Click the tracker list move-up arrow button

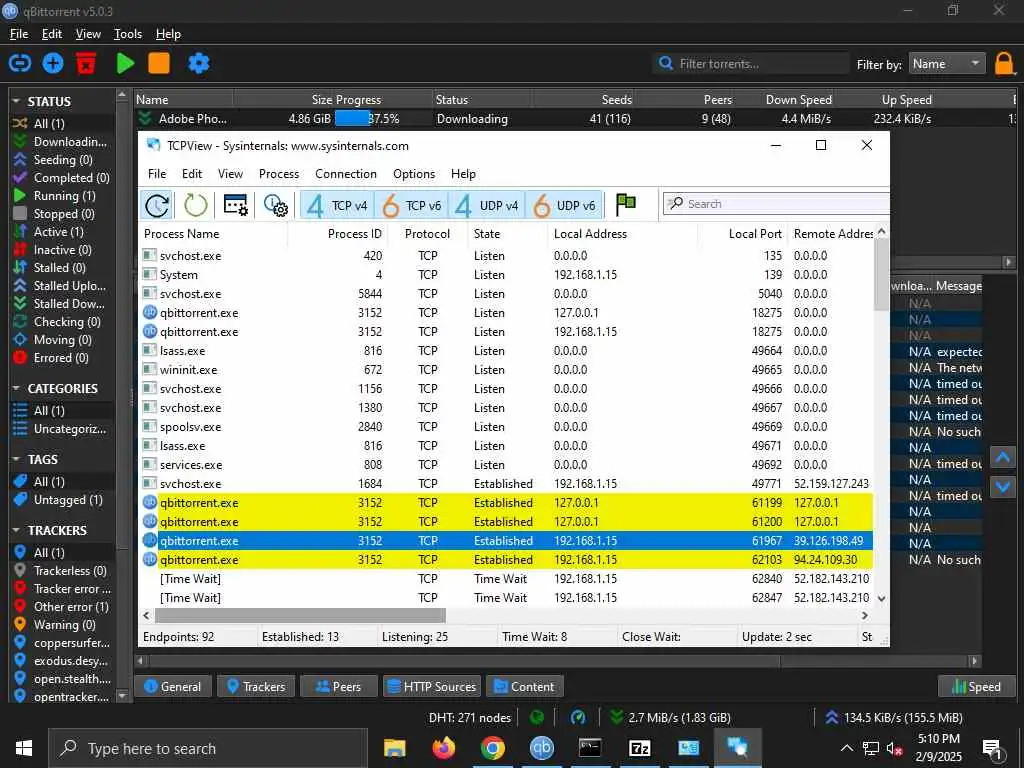[1002, 457]
